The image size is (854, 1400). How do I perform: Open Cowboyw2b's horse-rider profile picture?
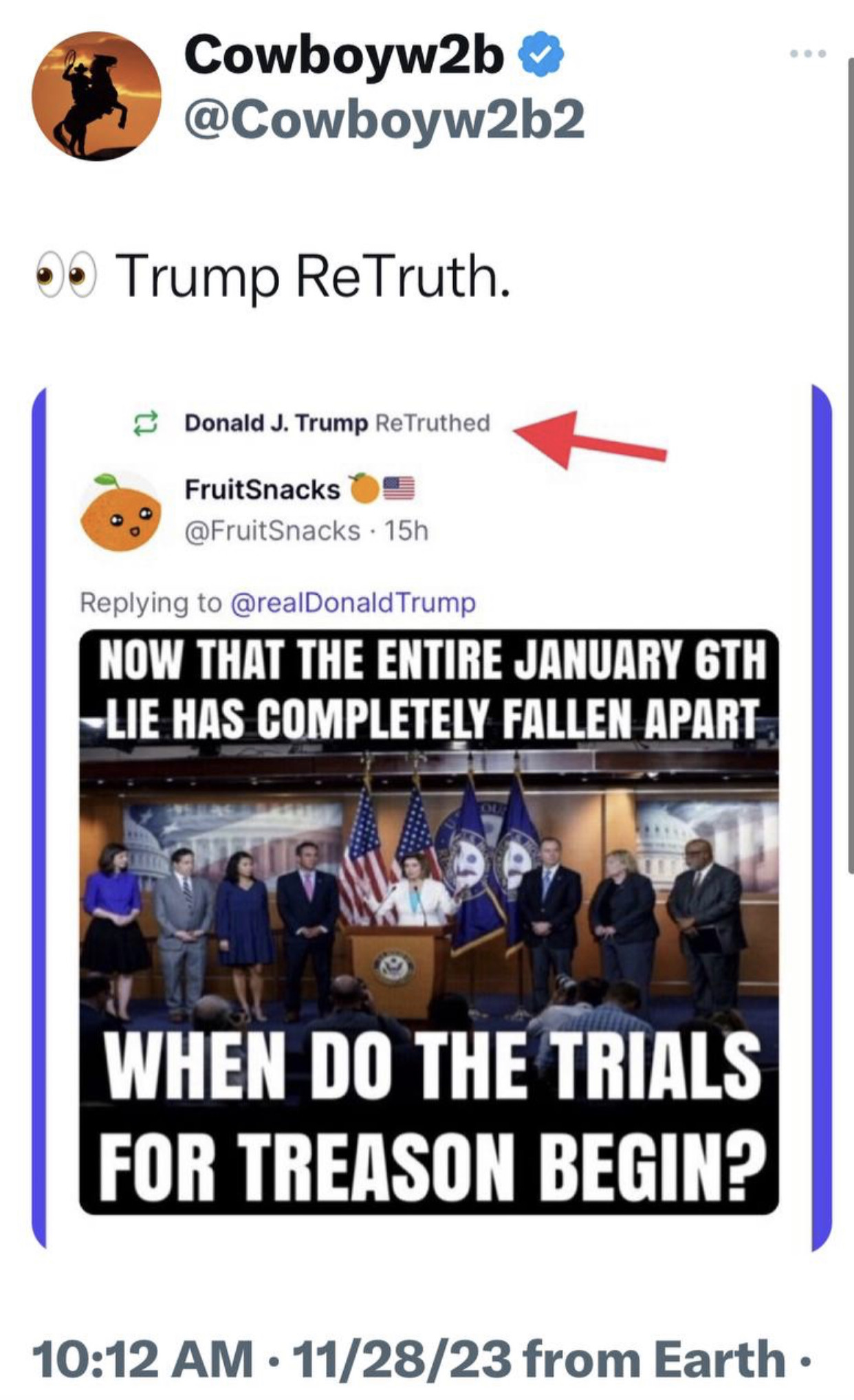pos(96,96)
